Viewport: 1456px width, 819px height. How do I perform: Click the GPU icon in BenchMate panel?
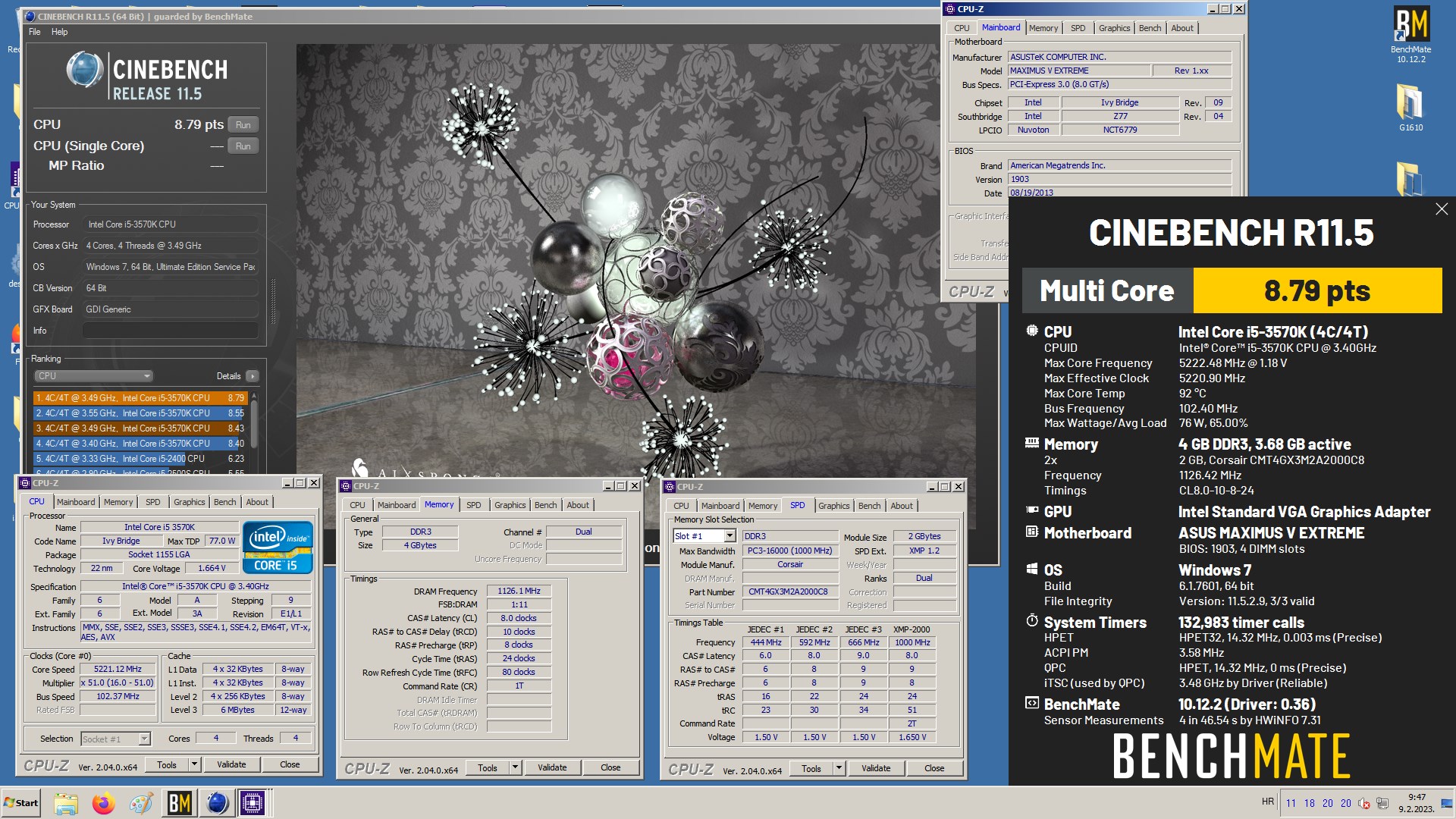click(x=1031, y=510)
